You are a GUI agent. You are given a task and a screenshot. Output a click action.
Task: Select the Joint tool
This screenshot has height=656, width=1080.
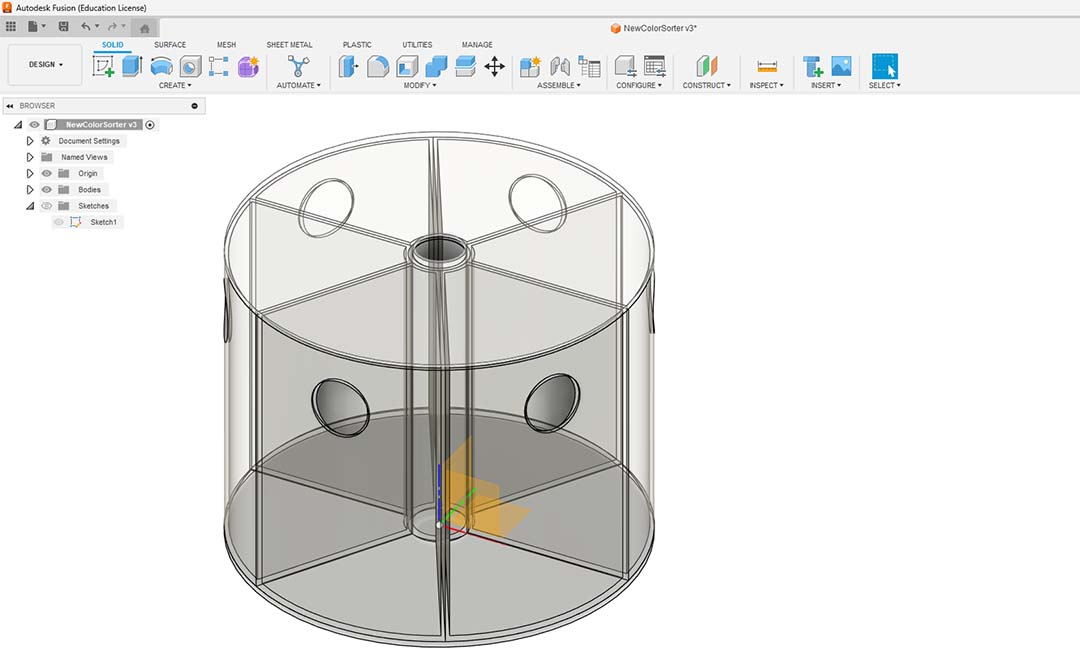click(x=559, y=67)
